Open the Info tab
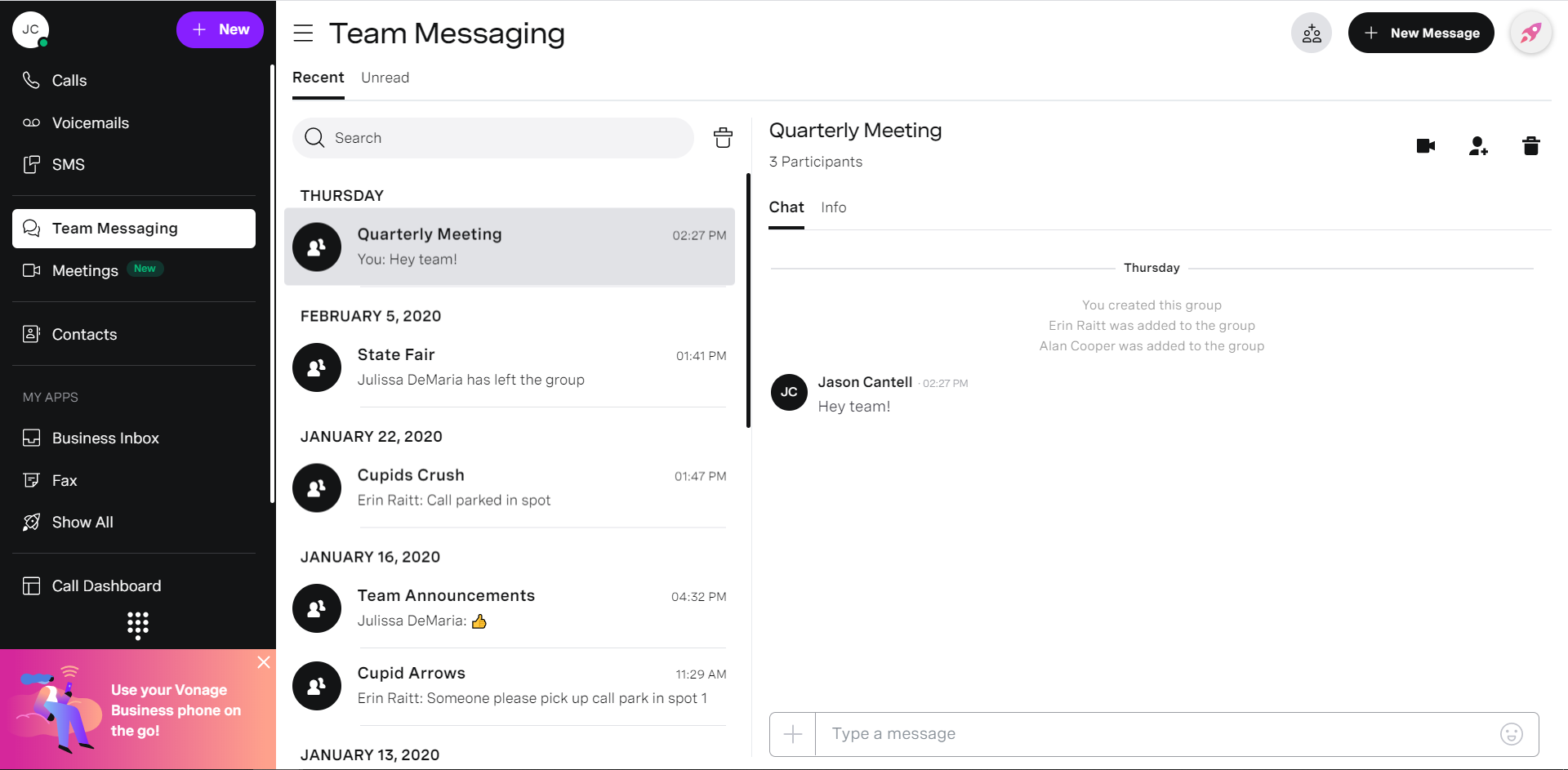This screenshot has width=1568, height=770. point(833,208)
